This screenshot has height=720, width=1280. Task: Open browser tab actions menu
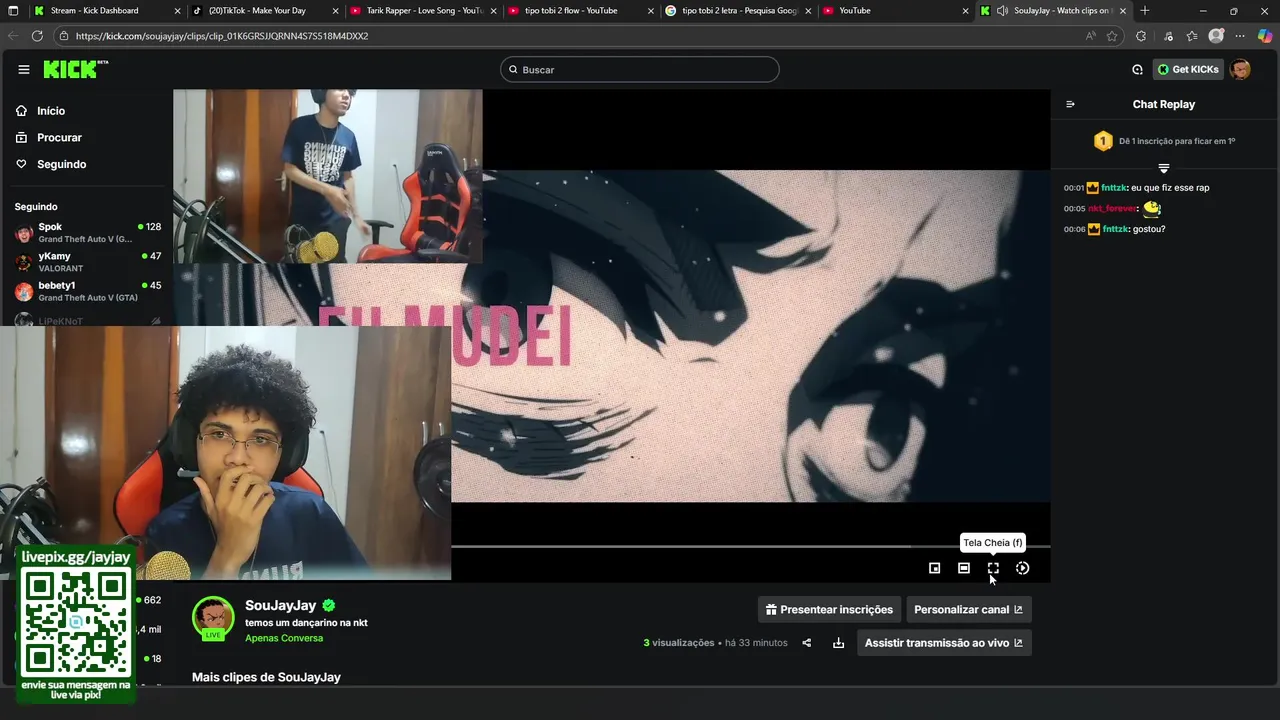click(x=13, y=11)
